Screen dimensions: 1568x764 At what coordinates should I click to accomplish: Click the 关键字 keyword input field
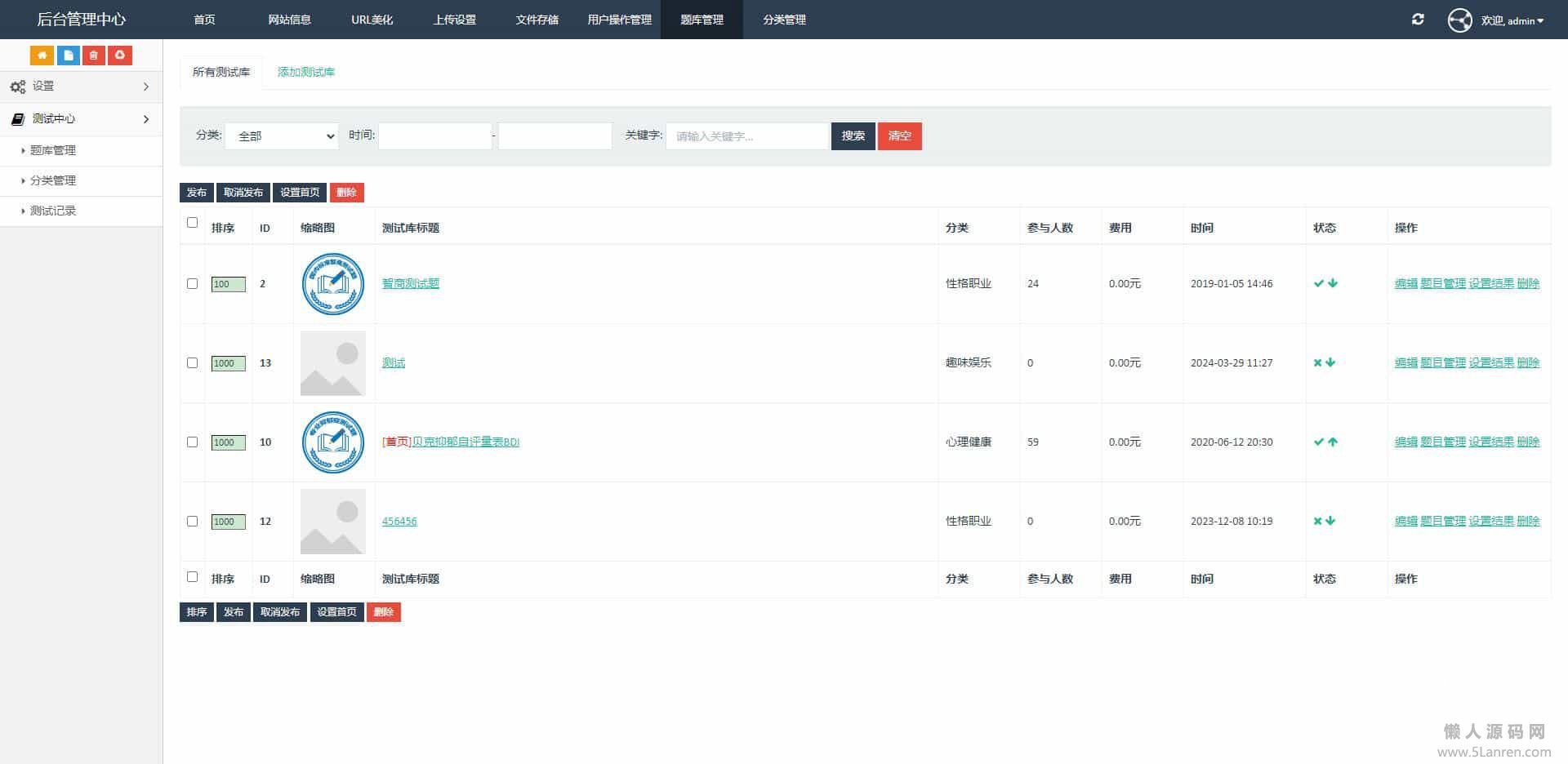pyautogui.click(x=746, y=136)
